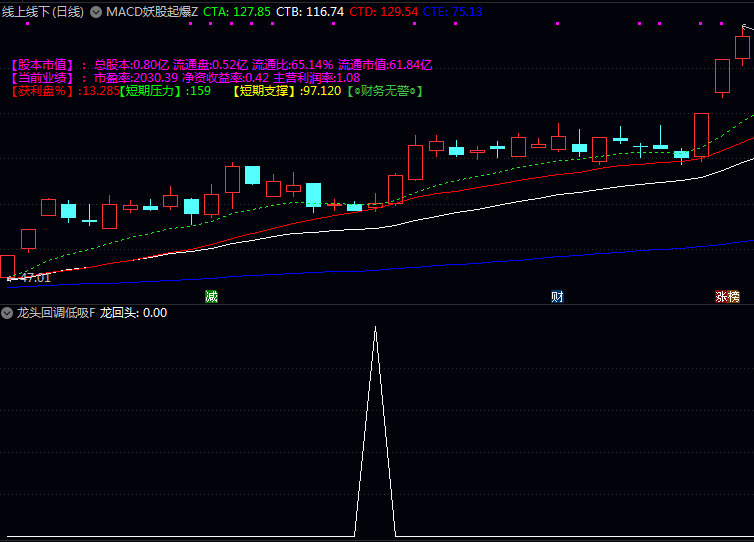754x542 pixels.
Task: Select the CTB 116.74 value label
Action: (309, 12)
